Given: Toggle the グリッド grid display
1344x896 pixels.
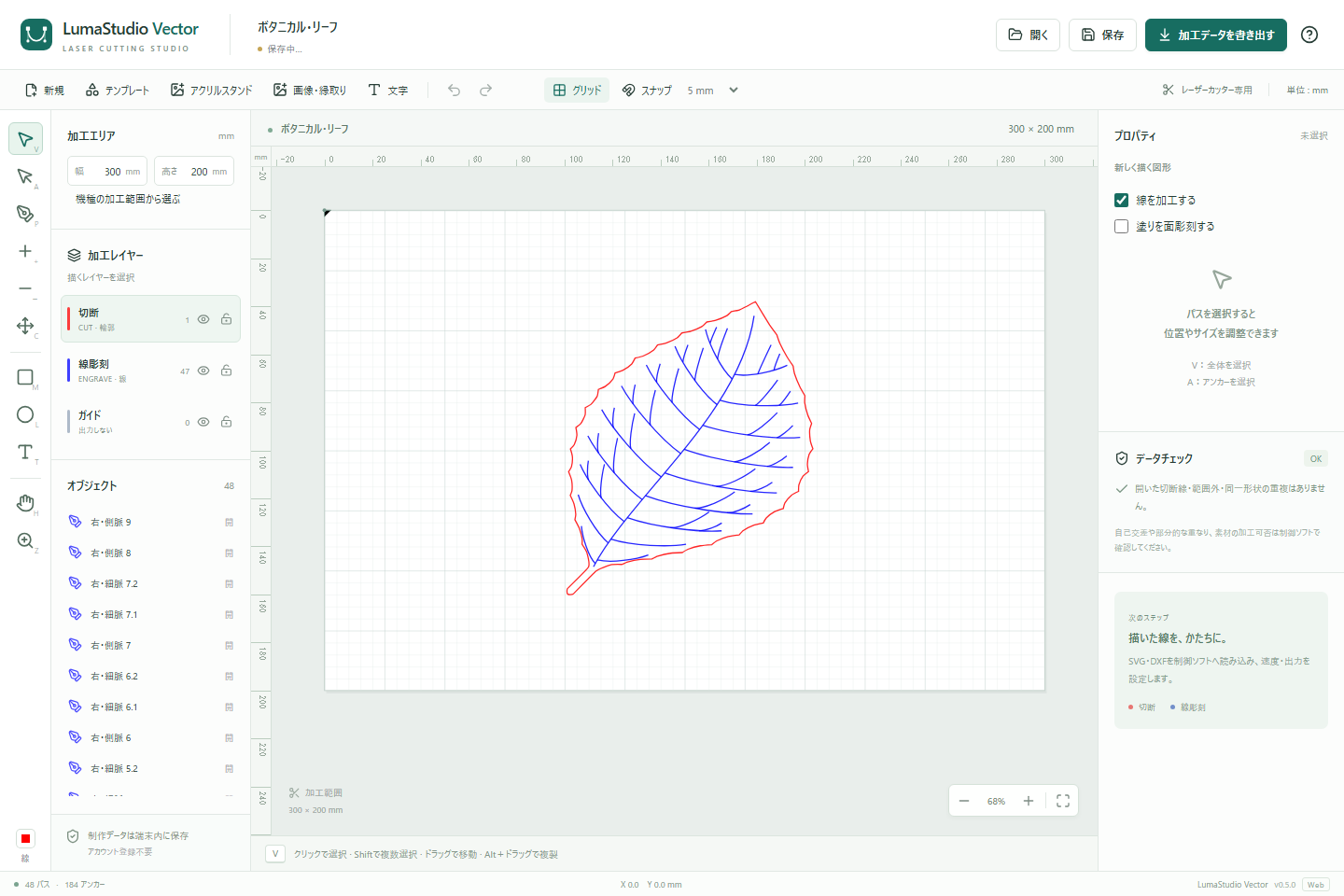Looking at the screenshot, I should (577, 91).
